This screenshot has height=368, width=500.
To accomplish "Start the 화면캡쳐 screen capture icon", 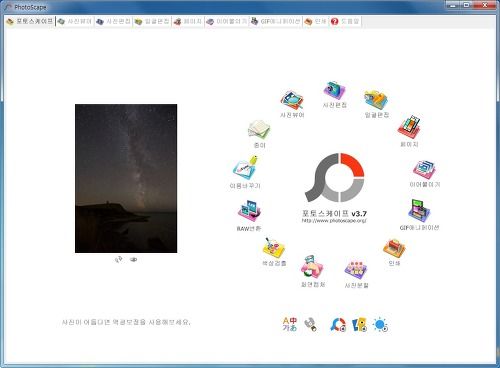I will point(312,266).
